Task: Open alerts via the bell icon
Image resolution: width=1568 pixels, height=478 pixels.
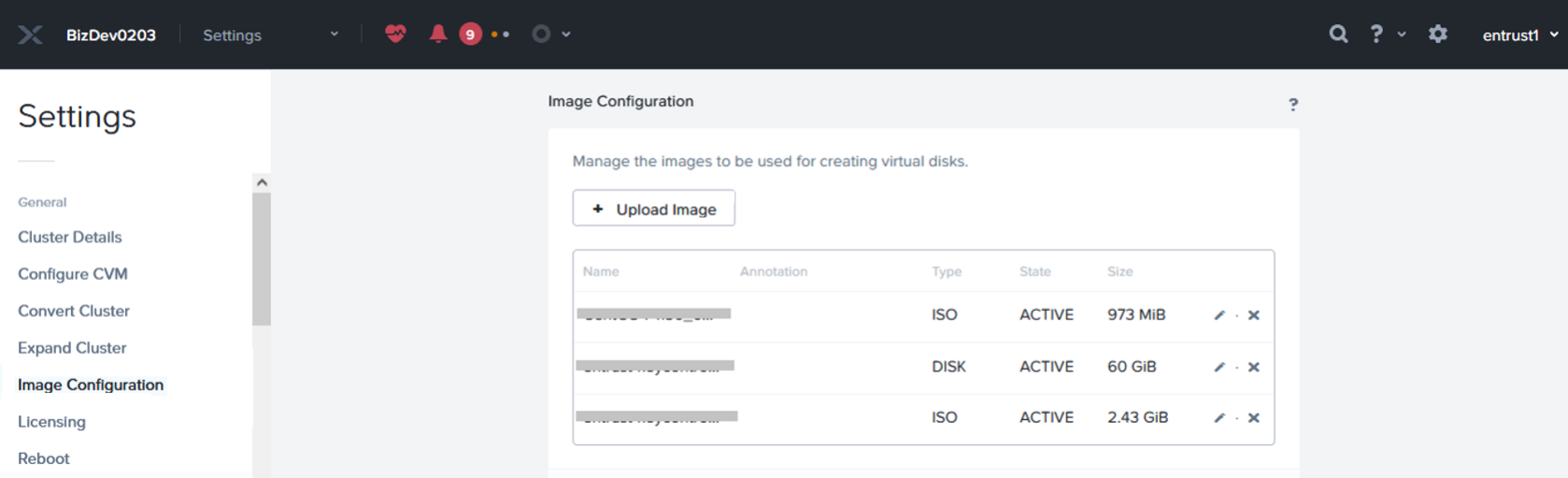Action: (437, 35)
